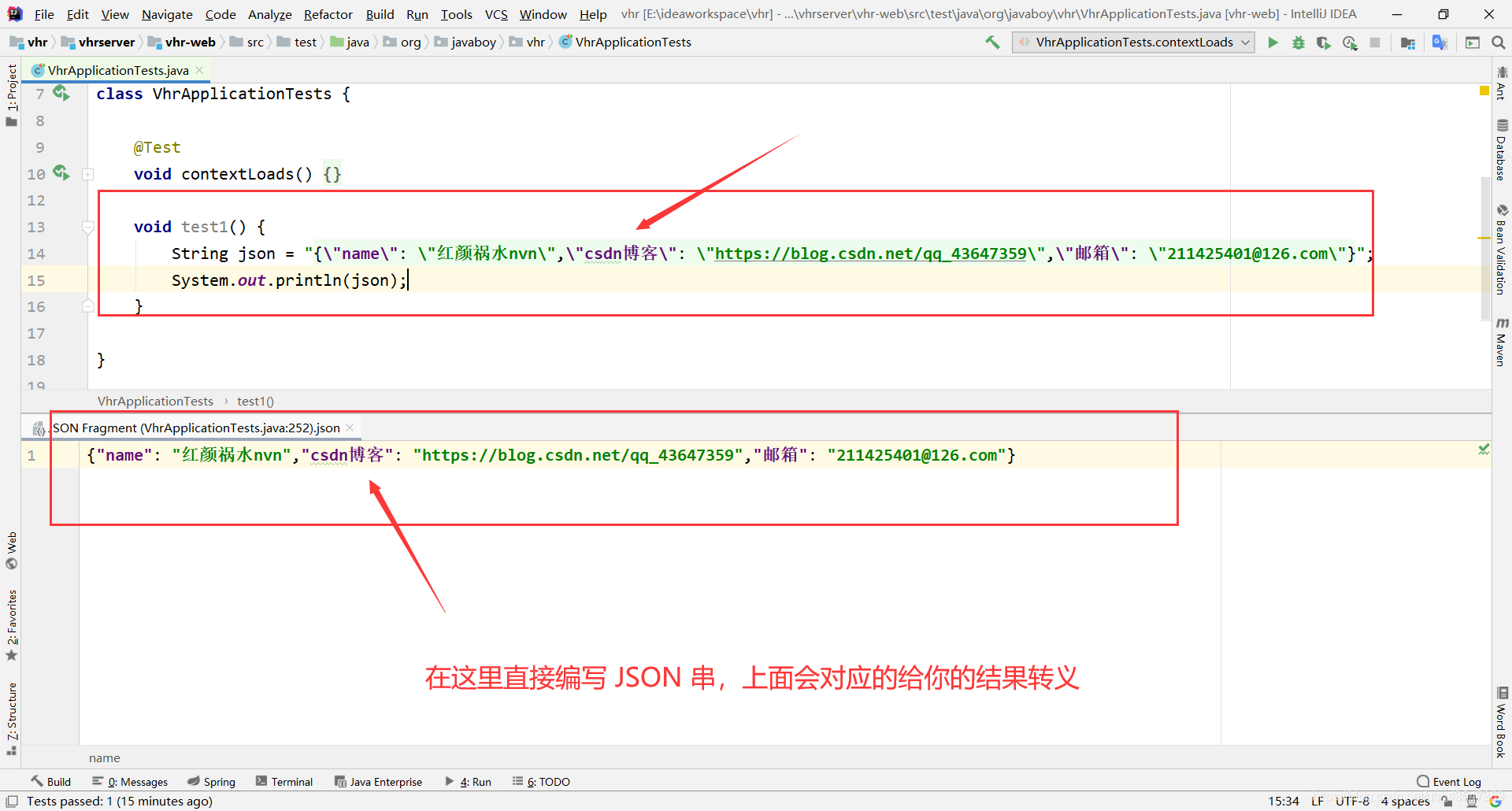Image resolution: width=1512 pixels, height=811 pixels.
Task: Open the Web tool window
Action: [x=11, y=550]
